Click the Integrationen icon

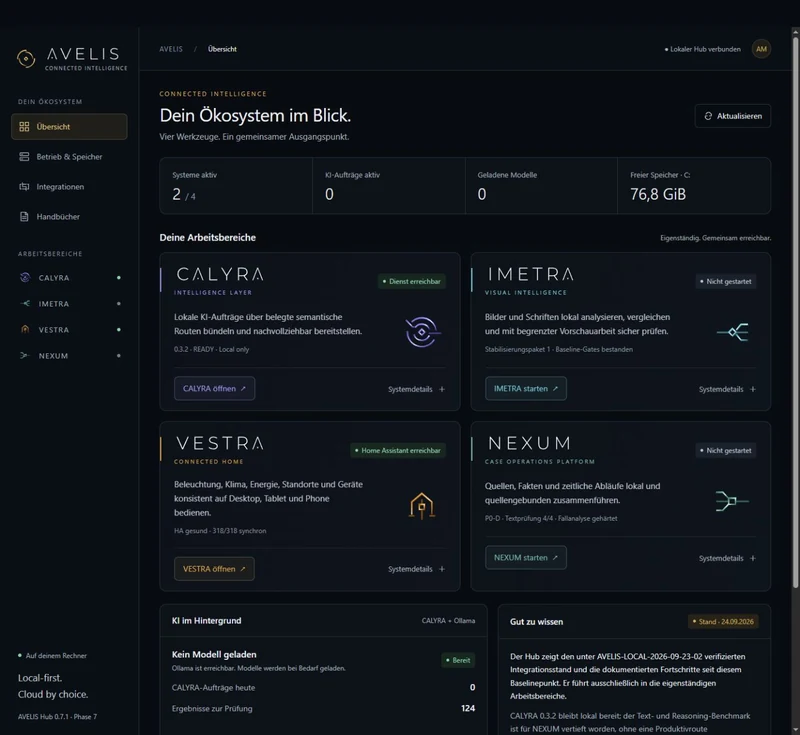pyautogui.click(x=24, y=187)
